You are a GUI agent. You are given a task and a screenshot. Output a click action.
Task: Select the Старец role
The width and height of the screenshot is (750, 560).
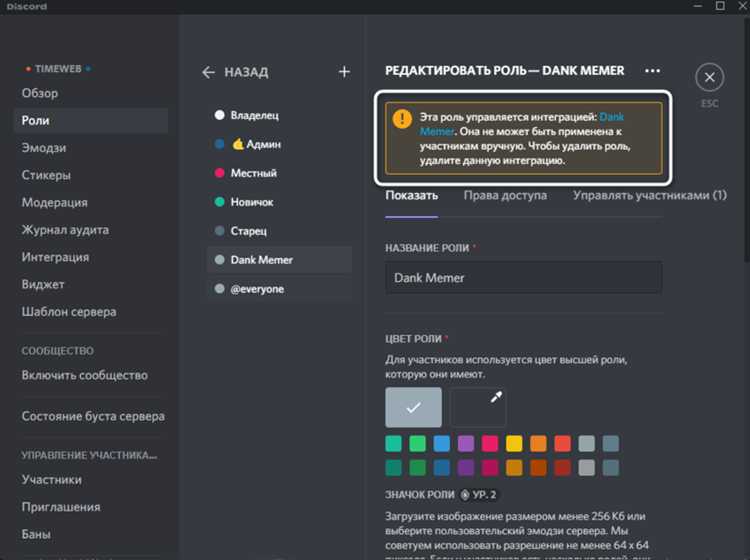pyautogui.click(x=279, y=231)
